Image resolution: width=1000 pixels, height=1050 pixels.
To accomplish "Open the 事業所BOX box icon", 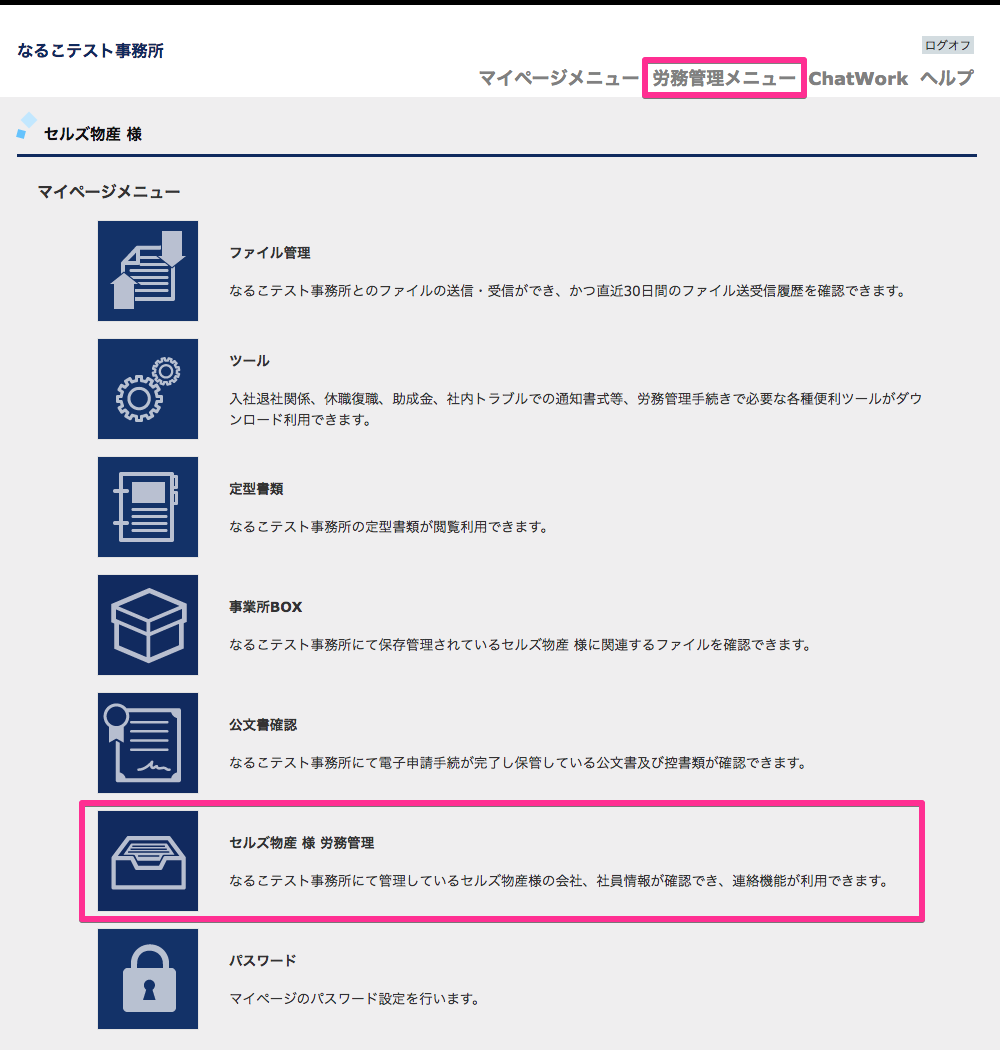I will click(x=148, y=624).
